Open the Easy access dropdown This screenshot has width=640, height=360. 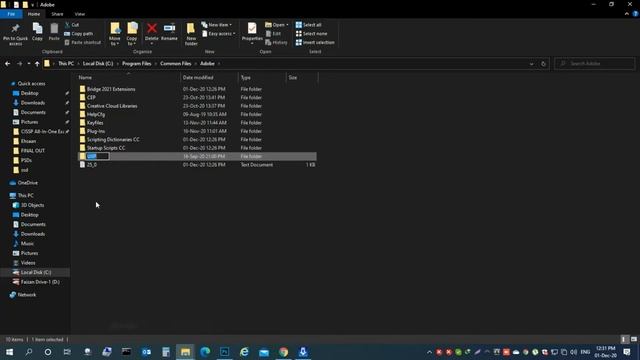tap(218, 34)
